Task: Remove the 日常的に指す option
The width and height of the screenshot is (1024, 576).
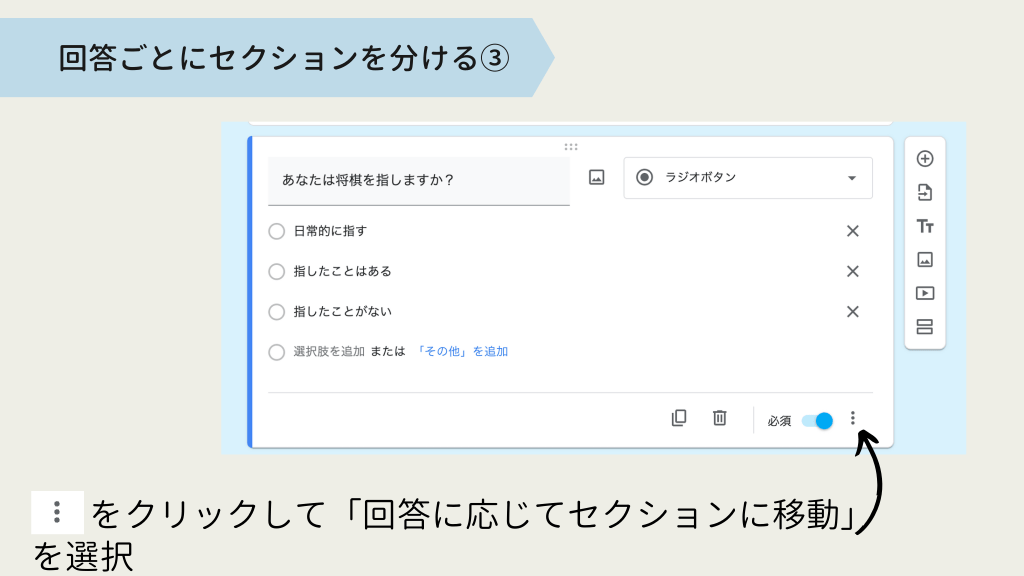Action: [853, 231]
